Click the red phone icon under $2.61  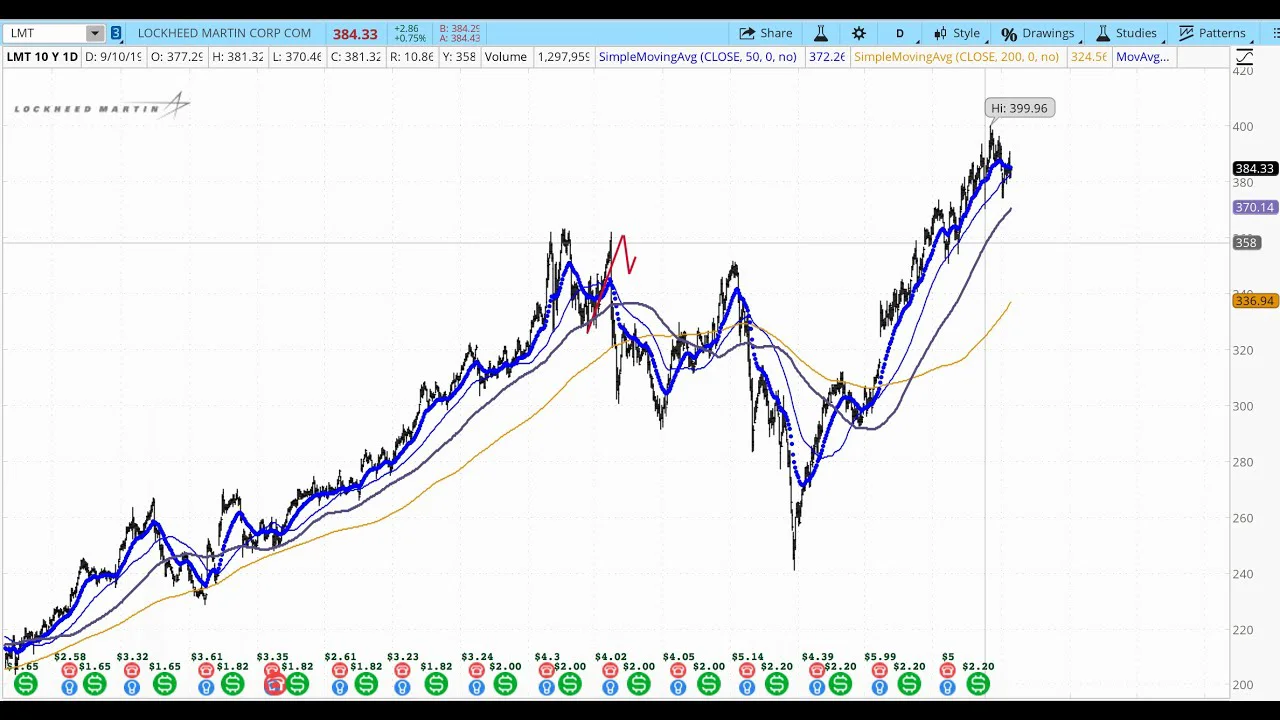(340, 671)
